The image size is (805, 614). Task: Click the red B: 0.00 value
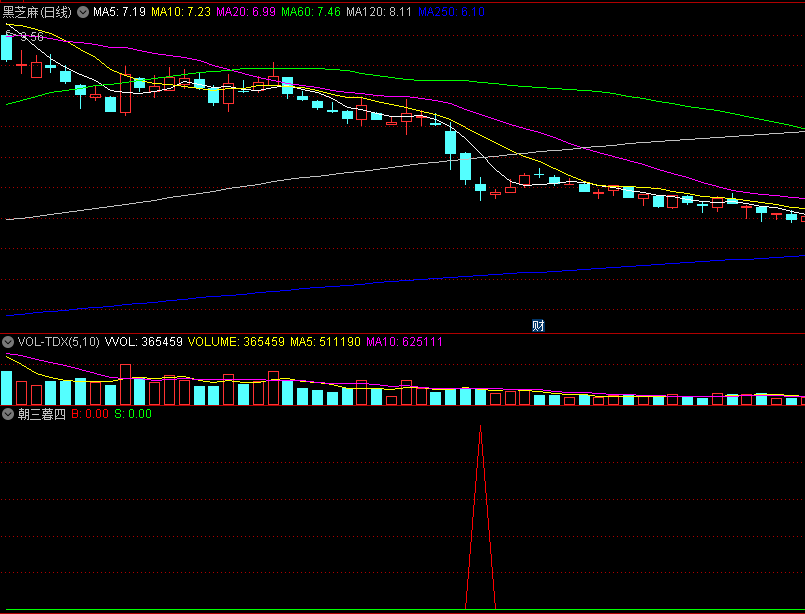pyautogui.click(x=90, y=414)
